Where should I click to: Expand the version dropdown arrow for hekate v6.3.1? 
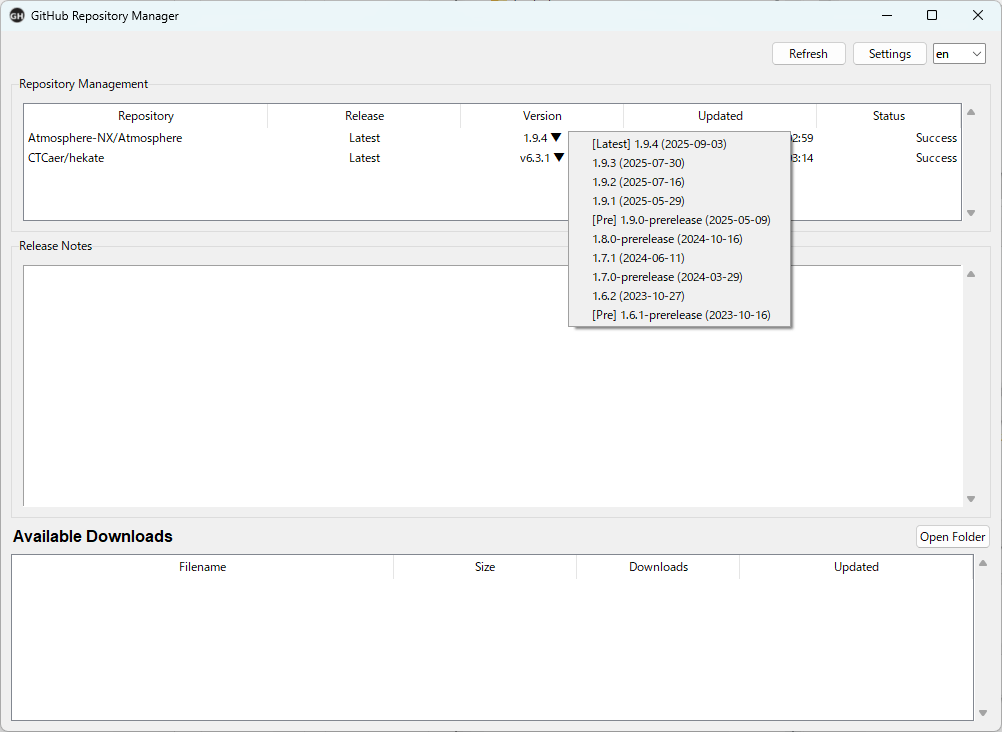click(559, 157)
